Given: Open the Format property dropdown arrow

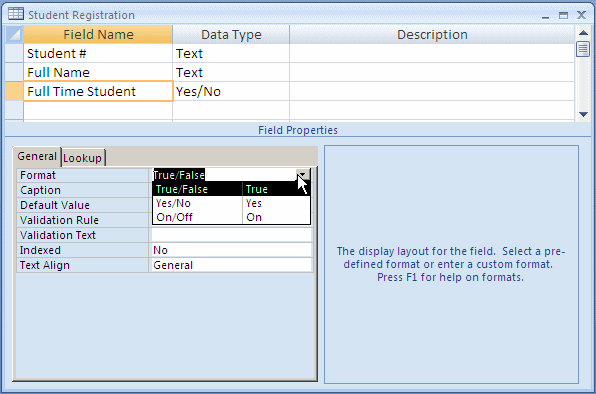Looking at the screenshot, I should [x=303, y=175].
